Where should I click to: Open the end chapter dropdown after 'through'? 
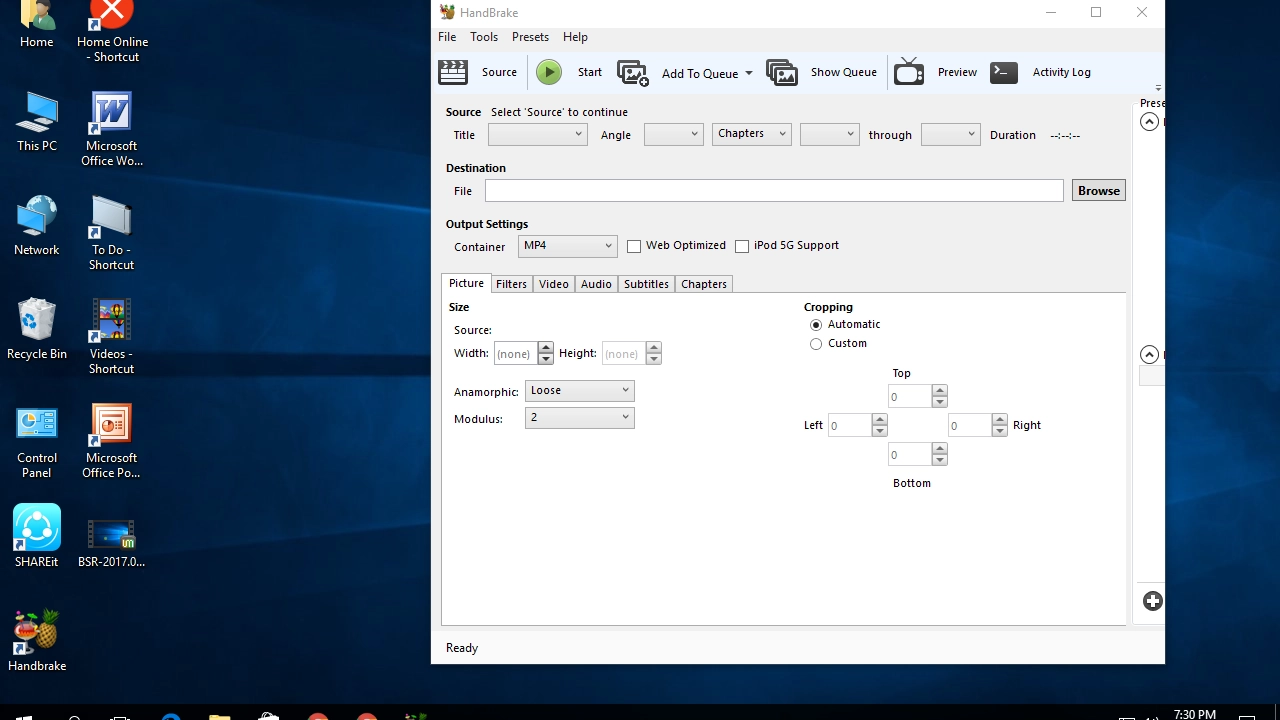(951, 134)
